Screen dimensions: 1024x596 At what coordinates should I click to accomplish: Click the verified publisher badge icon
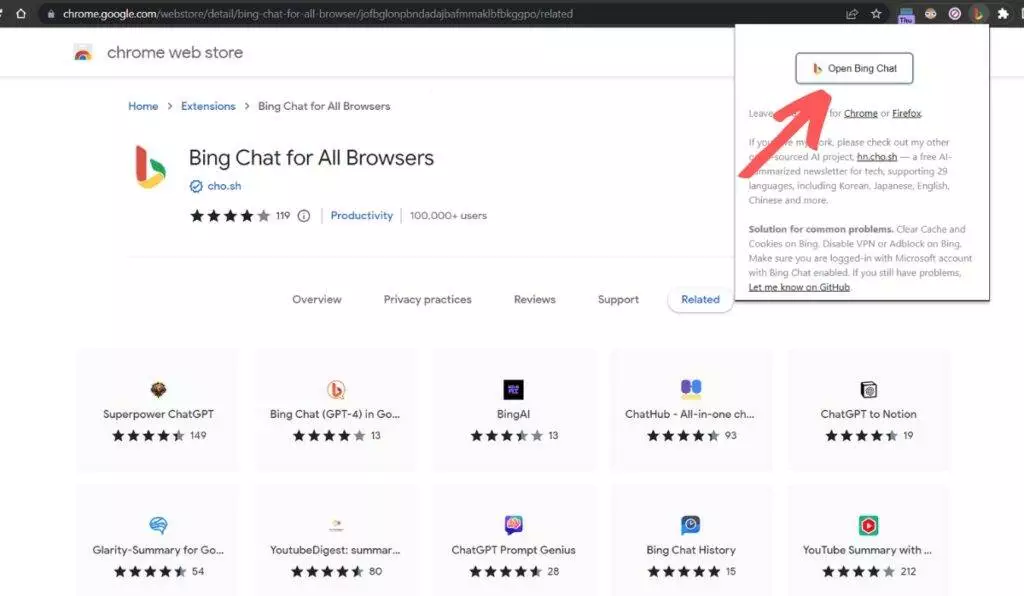[x=196, y=186]
